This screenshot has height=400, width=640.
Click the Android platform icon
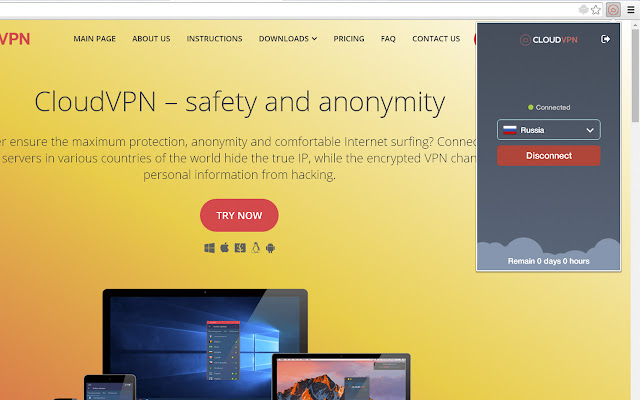[270, 248]
